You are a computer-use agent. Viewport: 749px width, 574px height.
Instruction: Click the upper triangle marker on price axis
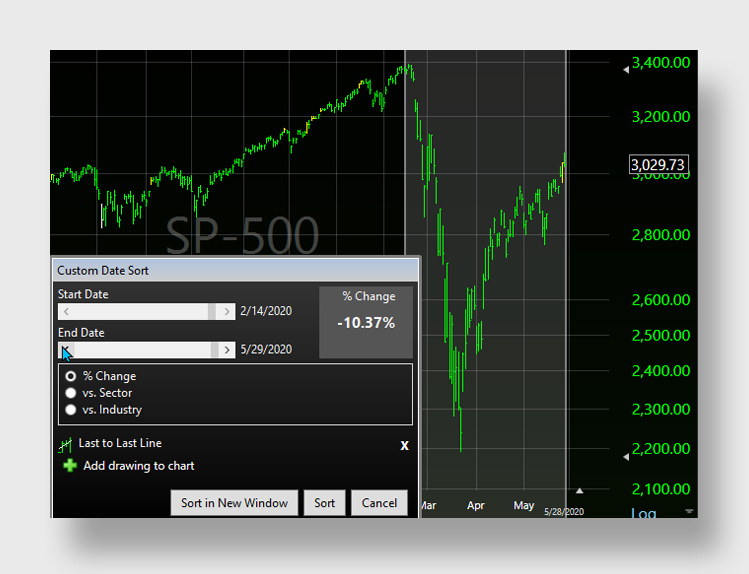(626, 69)
